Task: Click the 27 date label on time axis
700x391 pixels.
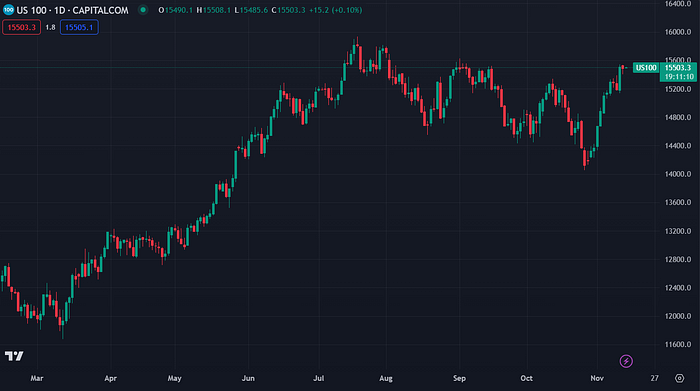Action: tap(654, 378)
